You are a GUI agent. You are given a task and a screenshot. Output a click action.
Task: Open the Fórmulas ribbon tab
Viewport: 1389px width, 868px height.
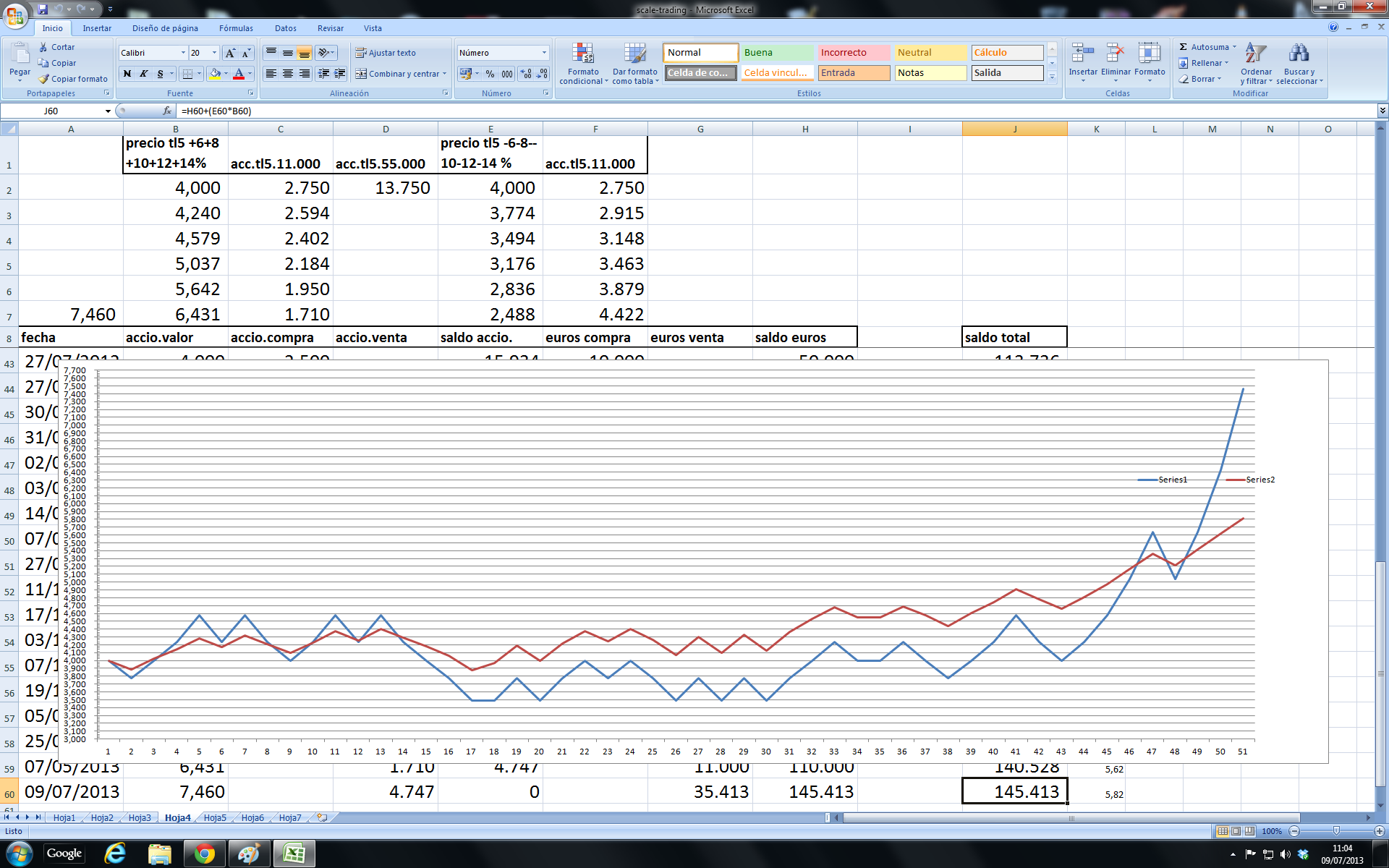pyautogui.click(x=236, y=28)
